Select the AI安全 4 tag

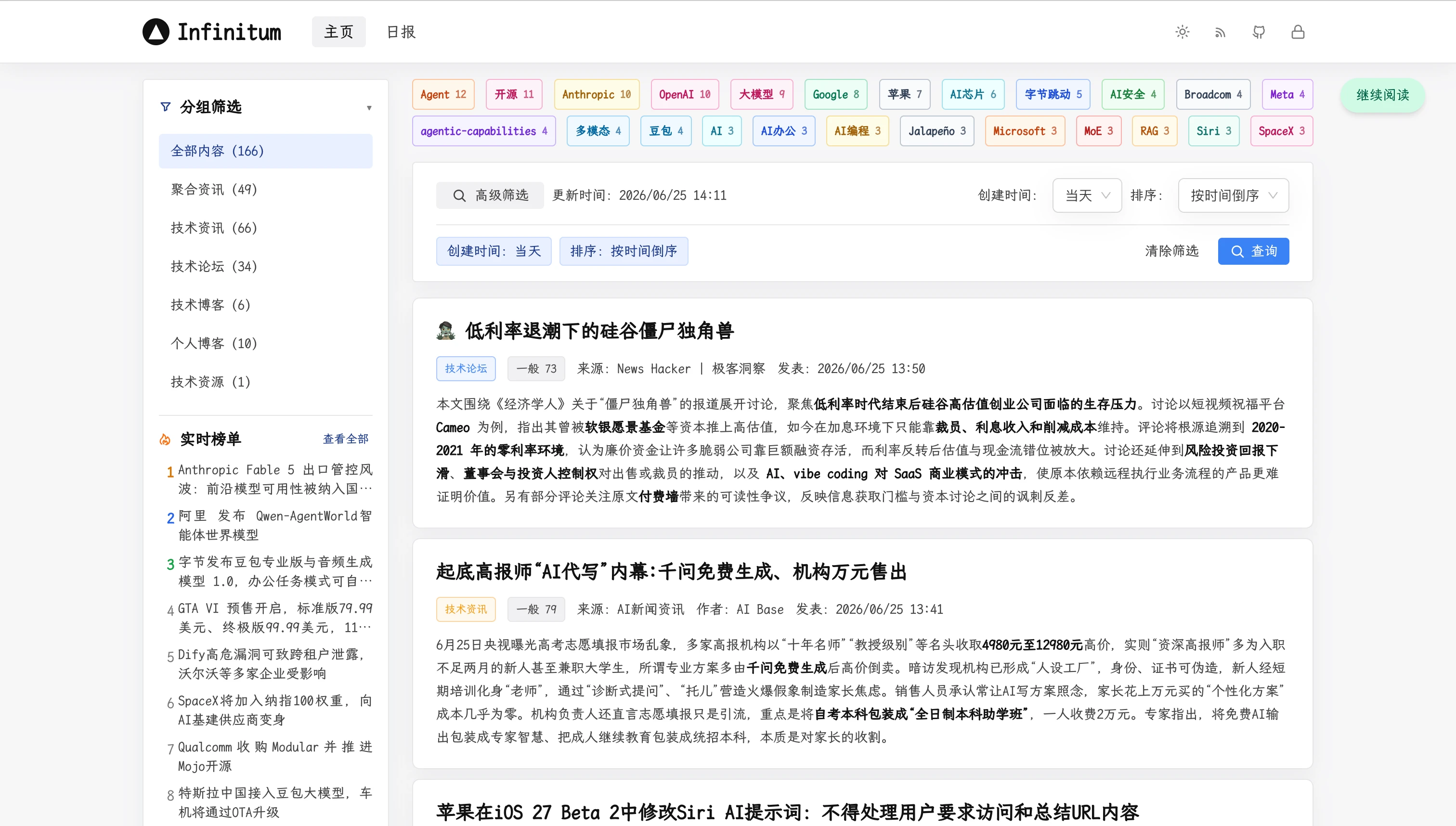tap(1133, 95)
